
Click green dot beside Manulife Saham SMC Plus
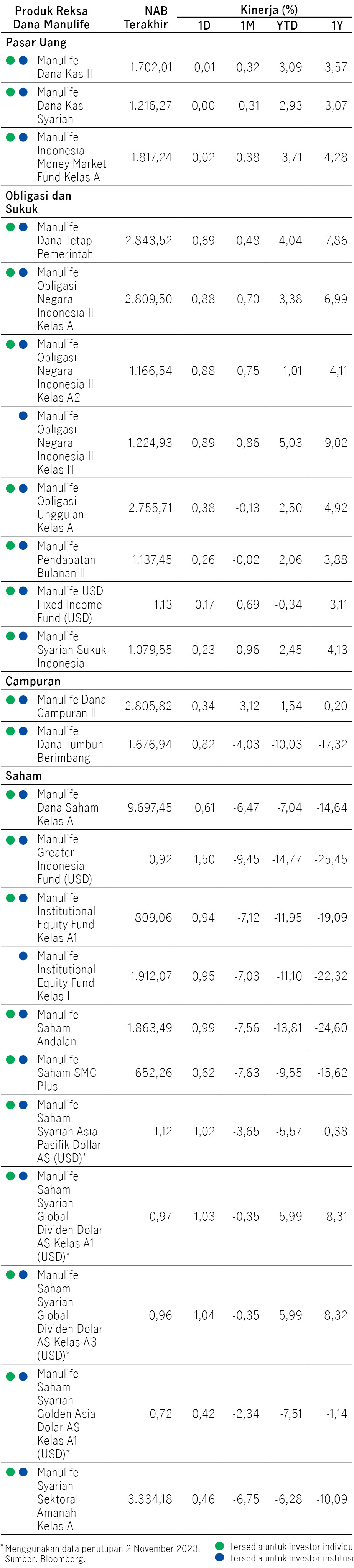pos(10,1059)
